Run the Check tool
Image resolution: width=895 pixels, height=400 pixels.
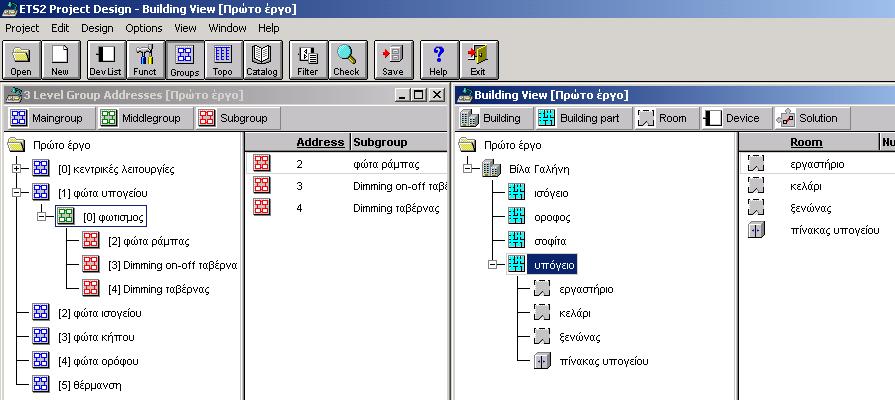(346, 60)
